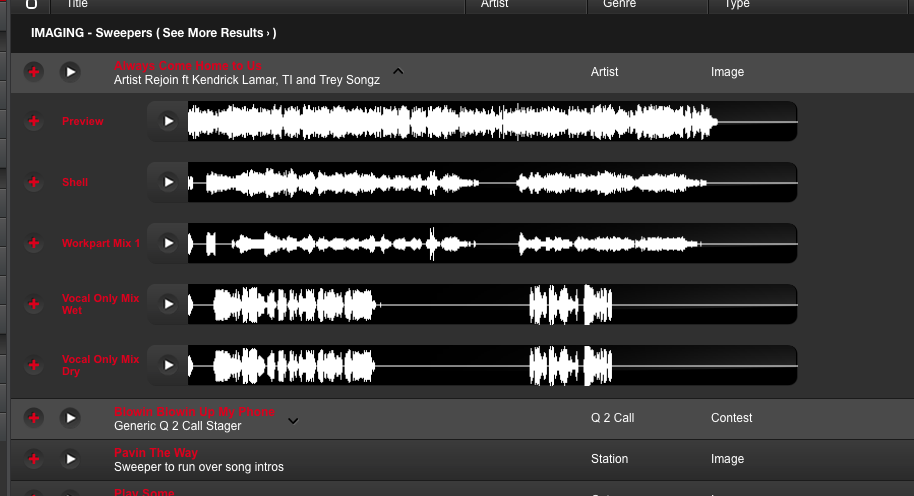Add Workpart Mix 1 with plus icon
Image resolution: width=914 pixels, height=496 pixels.
34,243
